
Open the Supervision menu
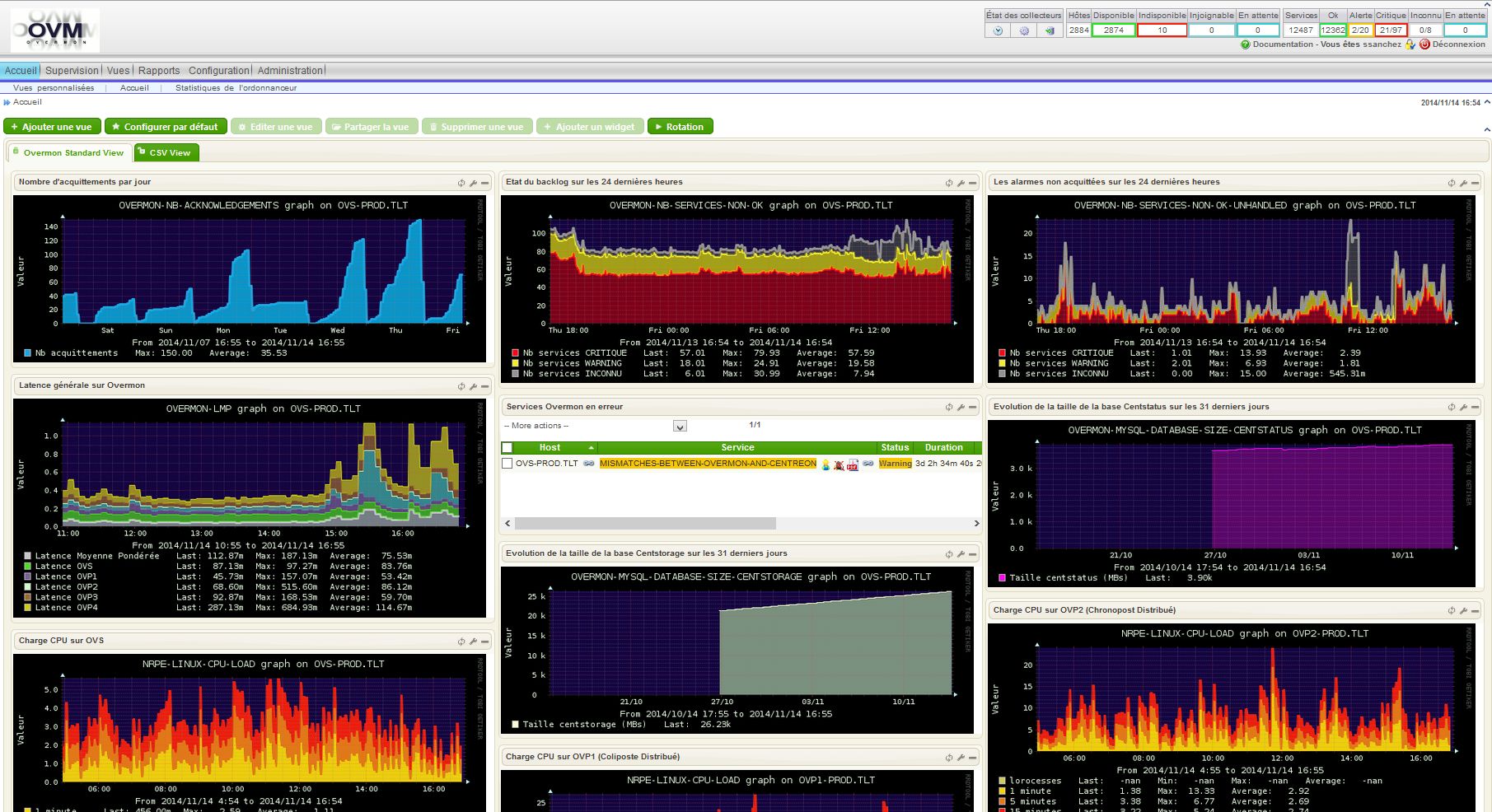72,71
